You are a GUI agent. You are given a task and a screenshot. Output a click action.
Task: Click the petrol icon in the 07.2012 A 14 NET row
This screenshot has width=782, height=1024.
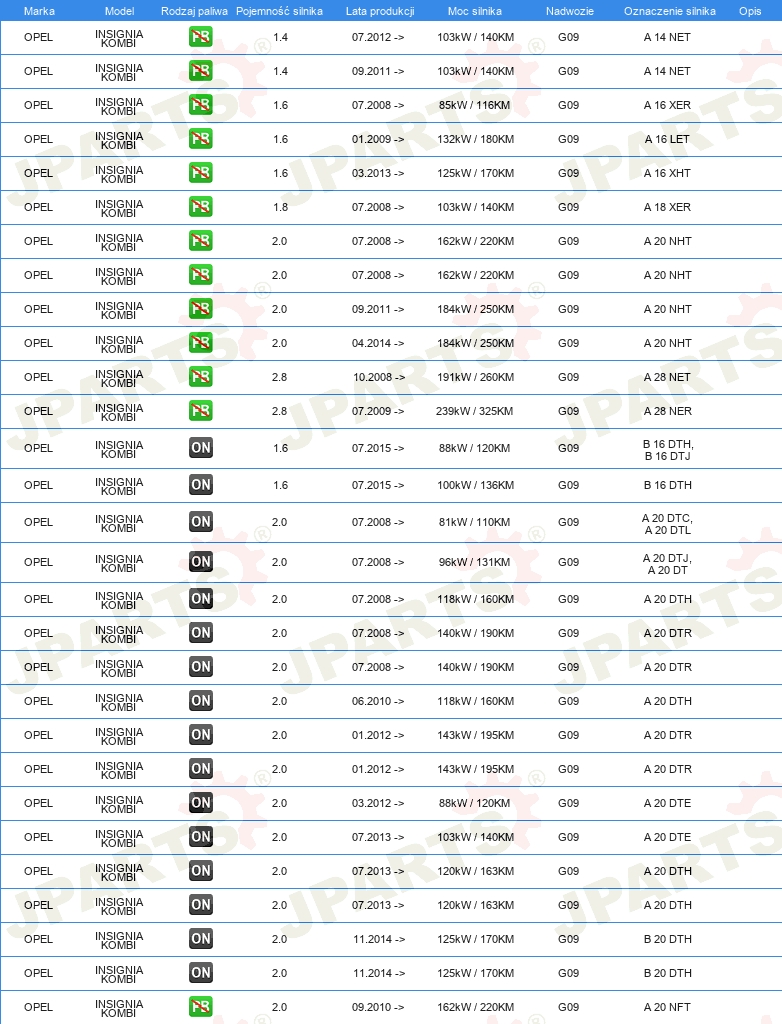tap(201, 37)
